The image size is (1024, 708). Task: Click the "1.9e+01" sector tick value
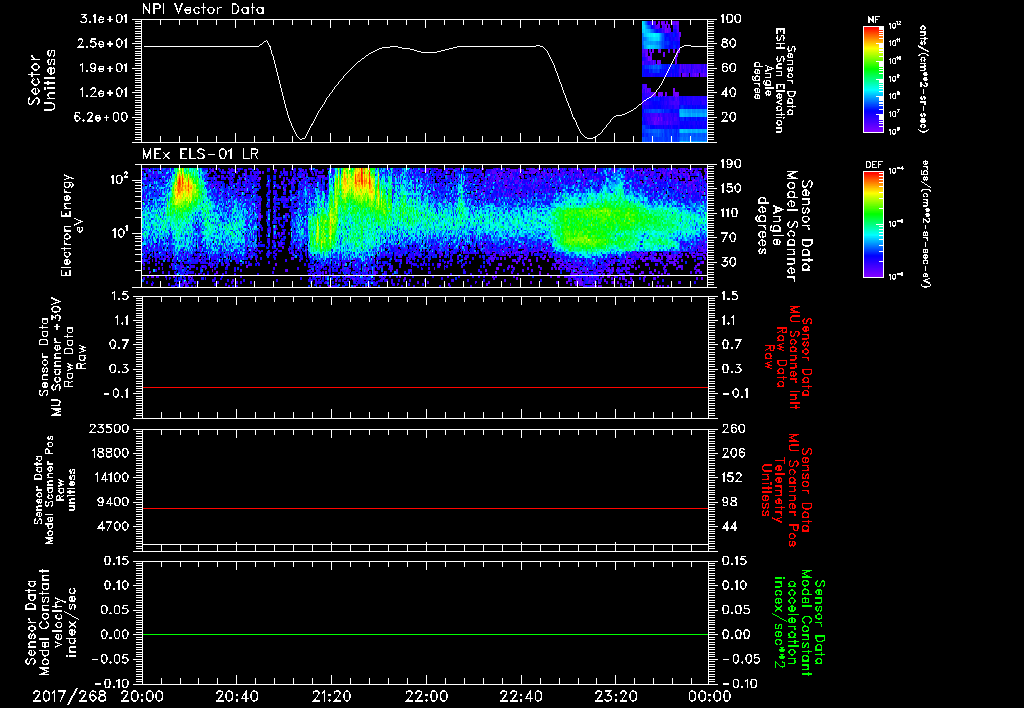click(104, 68)
